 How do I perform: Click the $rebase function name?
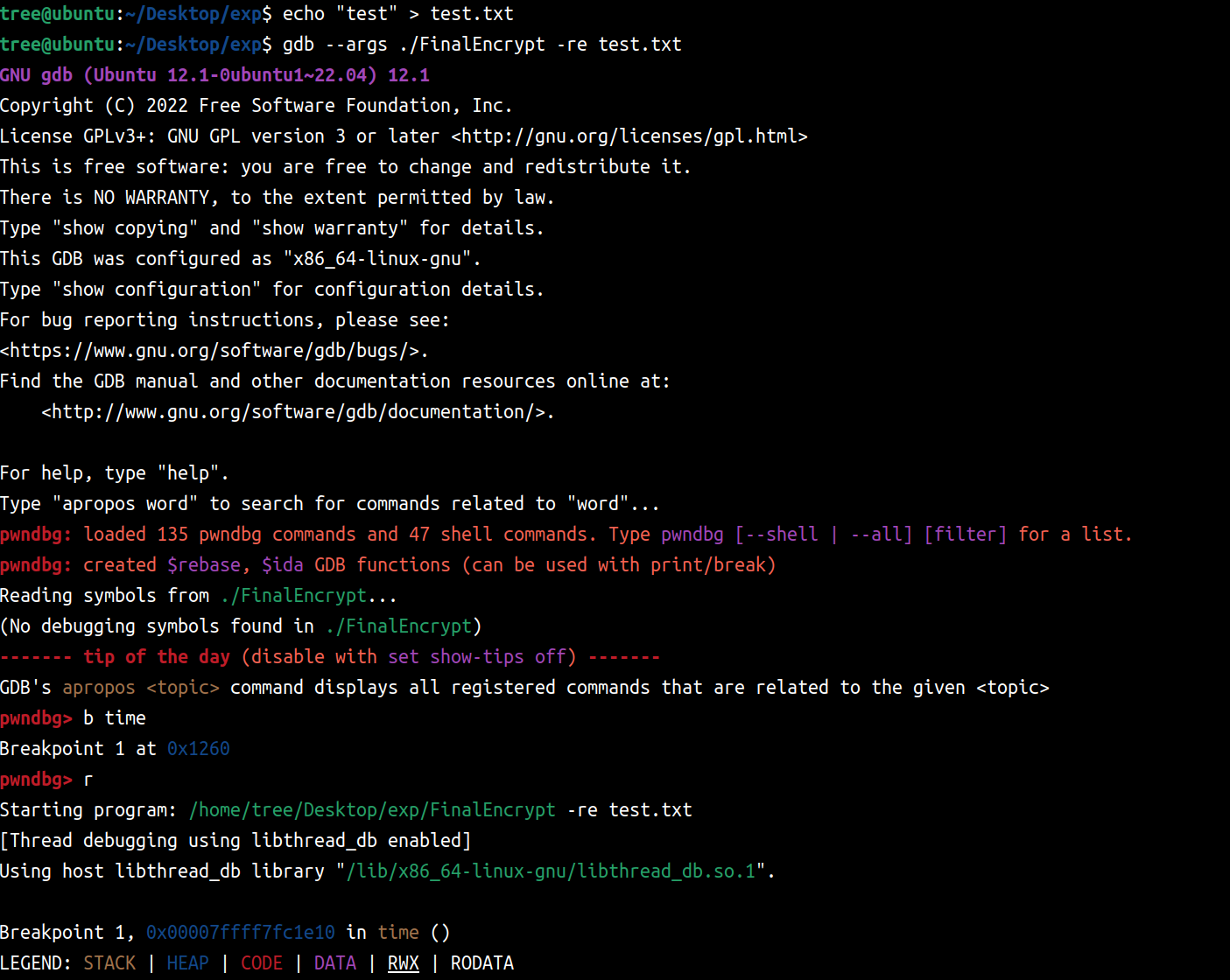coord(204,565)
